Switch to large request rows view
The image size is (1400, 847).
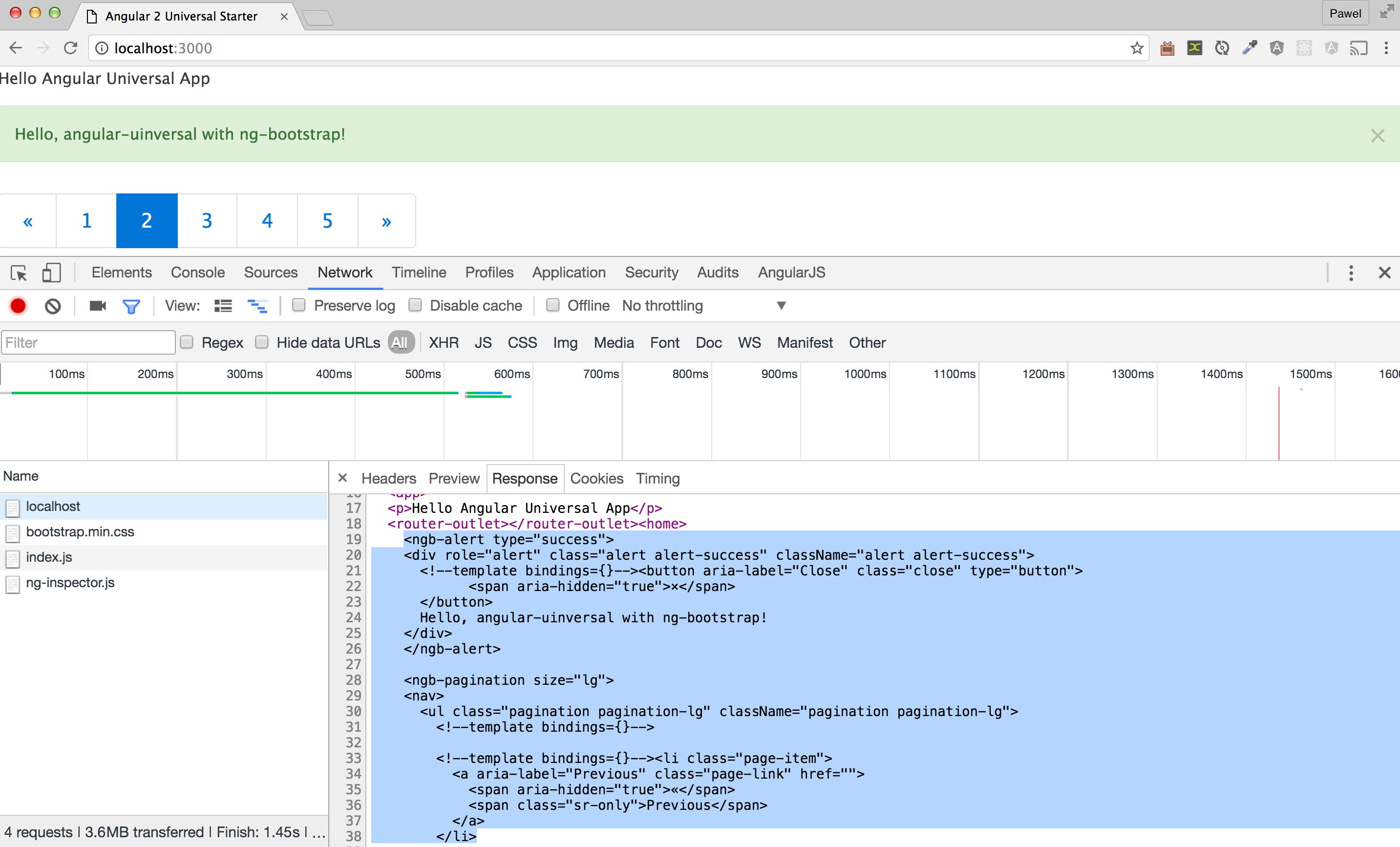coord(223,306)
